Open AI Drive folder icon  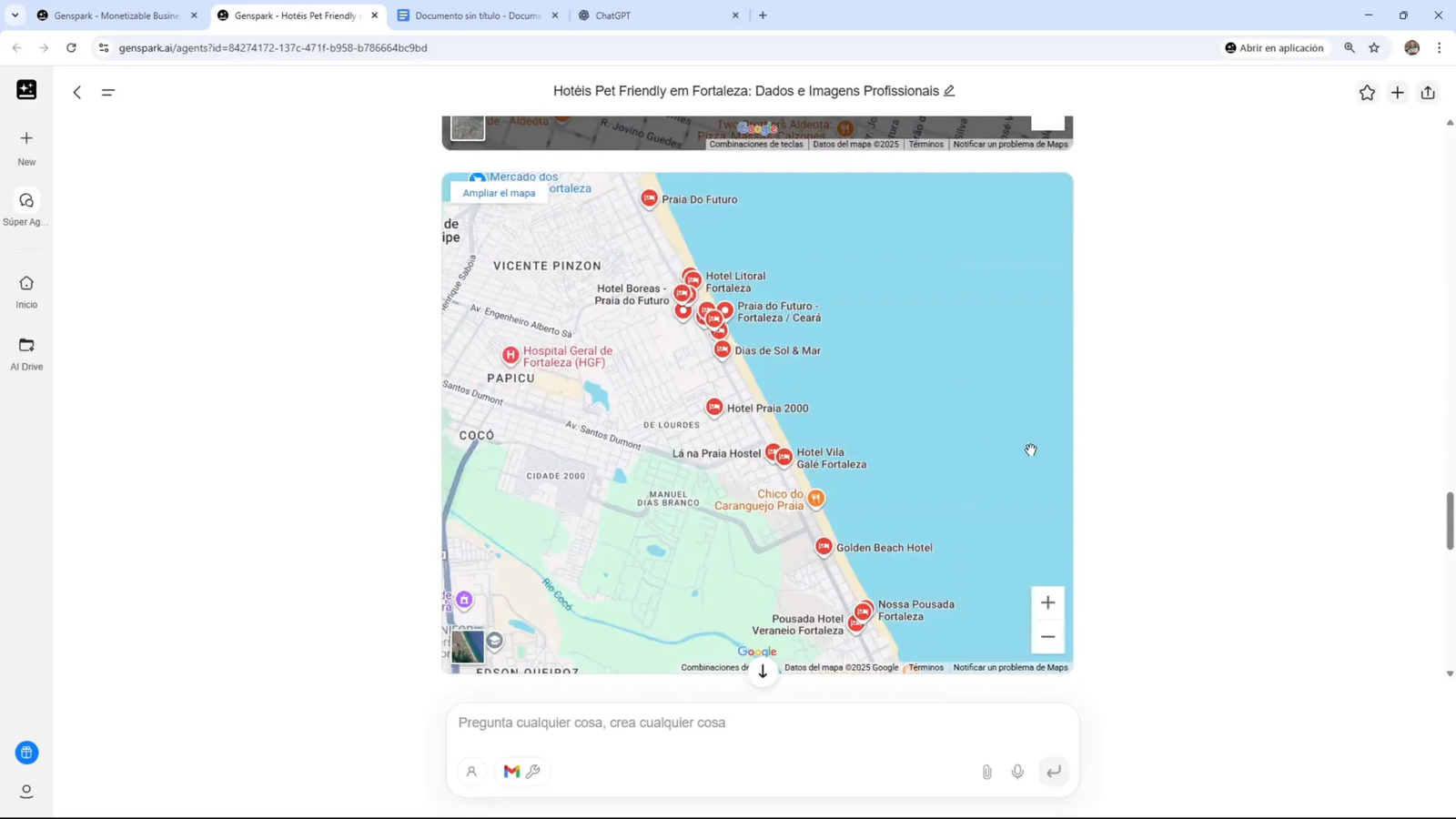(x=26, y=345)
